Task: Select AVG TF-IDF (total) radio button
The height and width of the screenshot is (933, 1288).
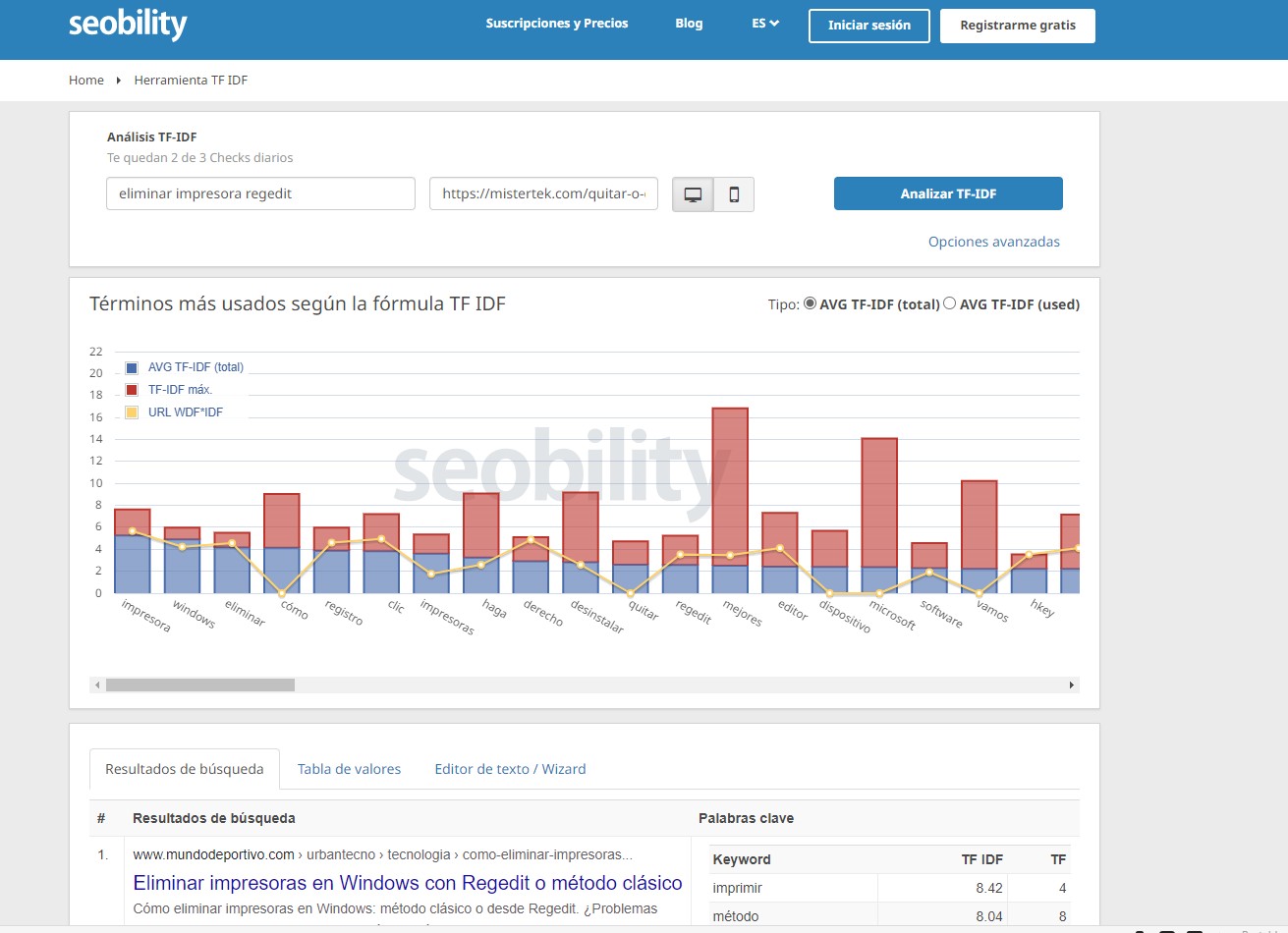Action: [x=811, y=303]
